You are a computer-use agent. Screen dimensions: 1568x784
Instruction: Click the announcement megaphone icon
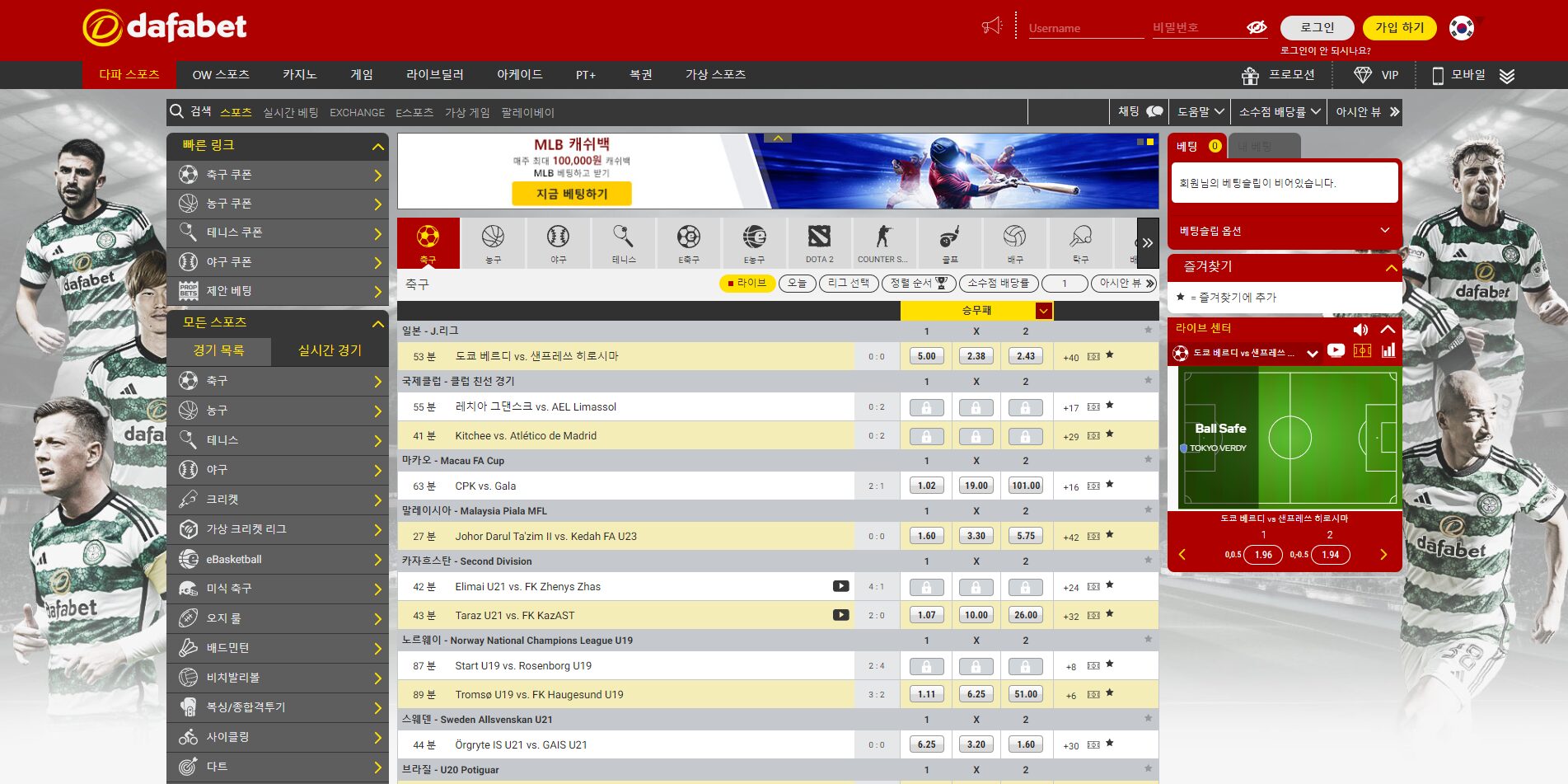pos(992,26)
